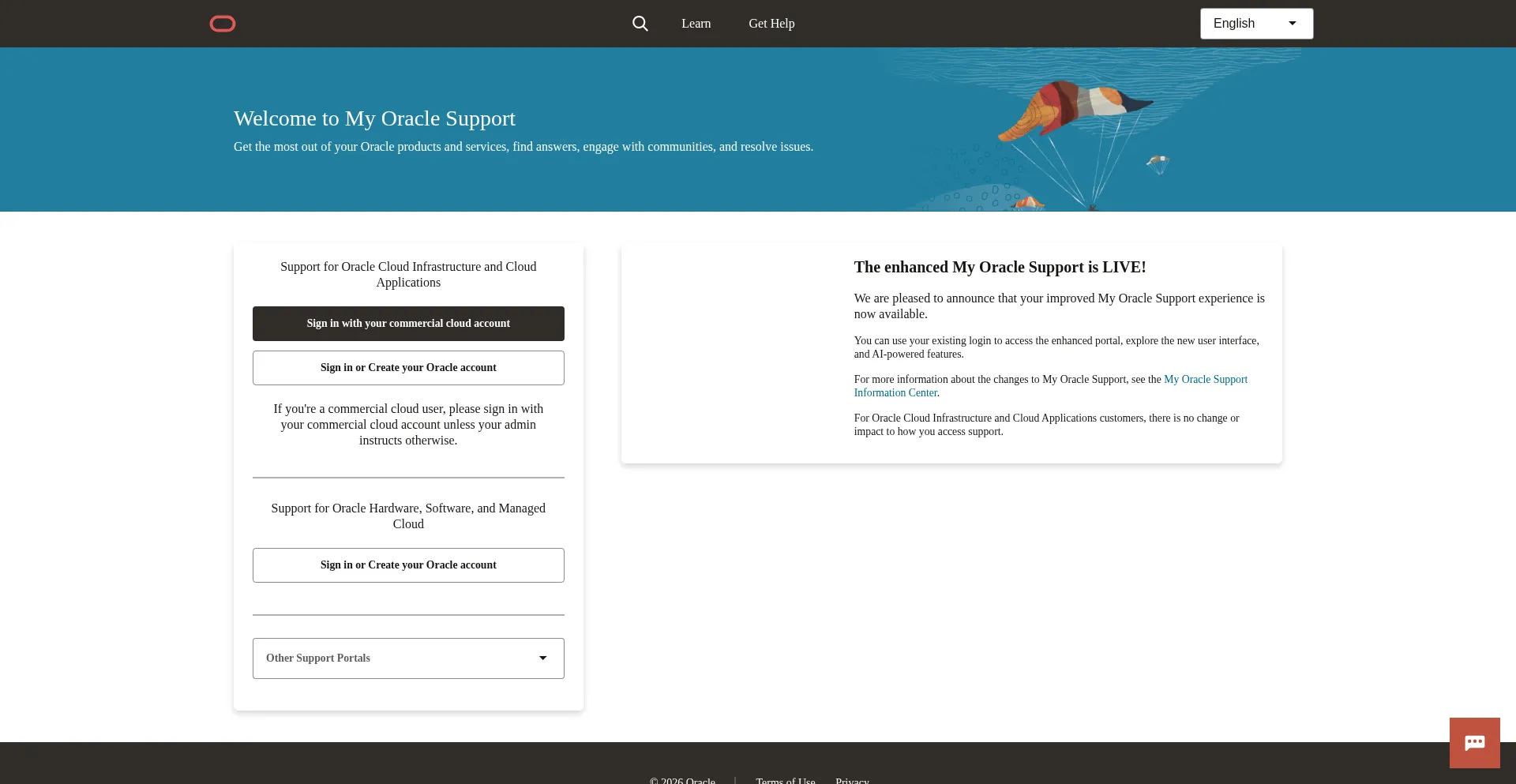Viewport: 1516px width, 784px height.
Task: Click the 'You can use your existing login' paragraph
Action: tap(1056, 347)
